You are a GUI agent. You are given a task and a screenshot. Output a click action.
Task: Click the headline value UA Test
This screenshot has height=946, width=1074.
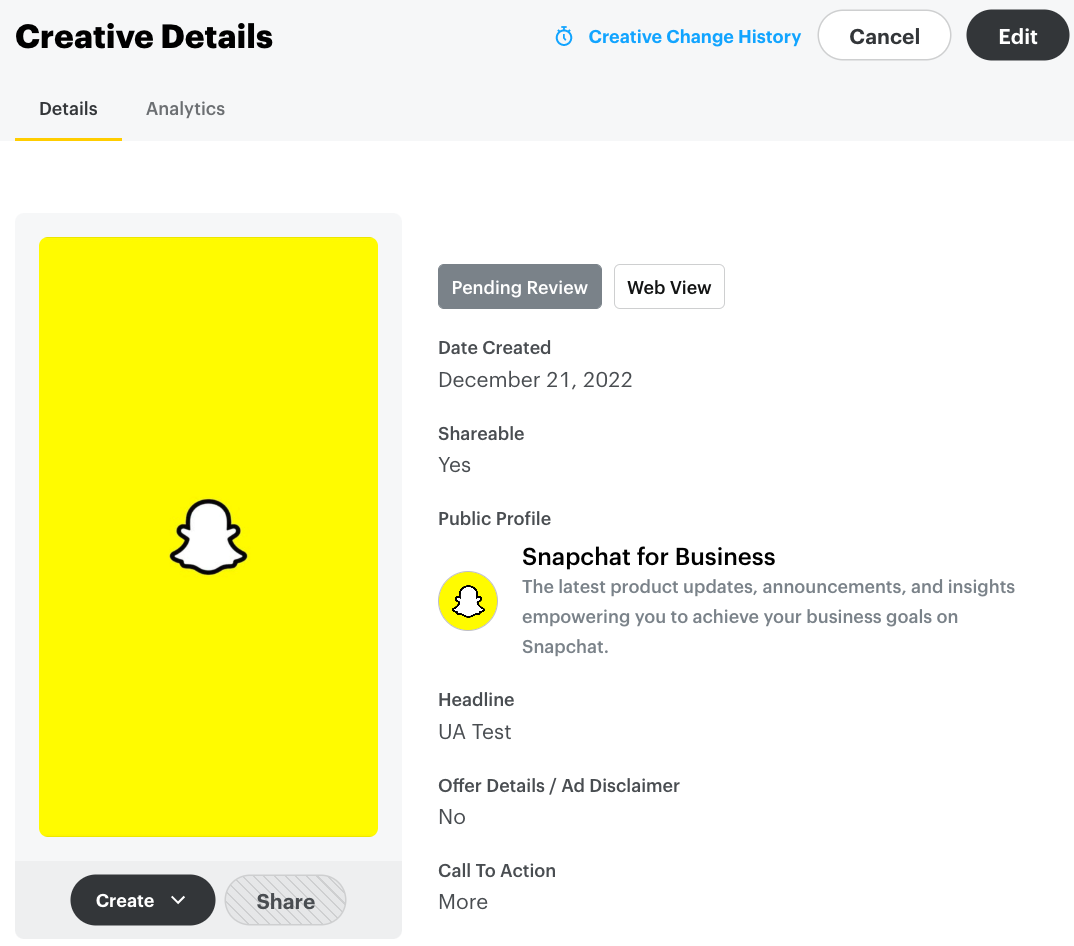(475, 732)
